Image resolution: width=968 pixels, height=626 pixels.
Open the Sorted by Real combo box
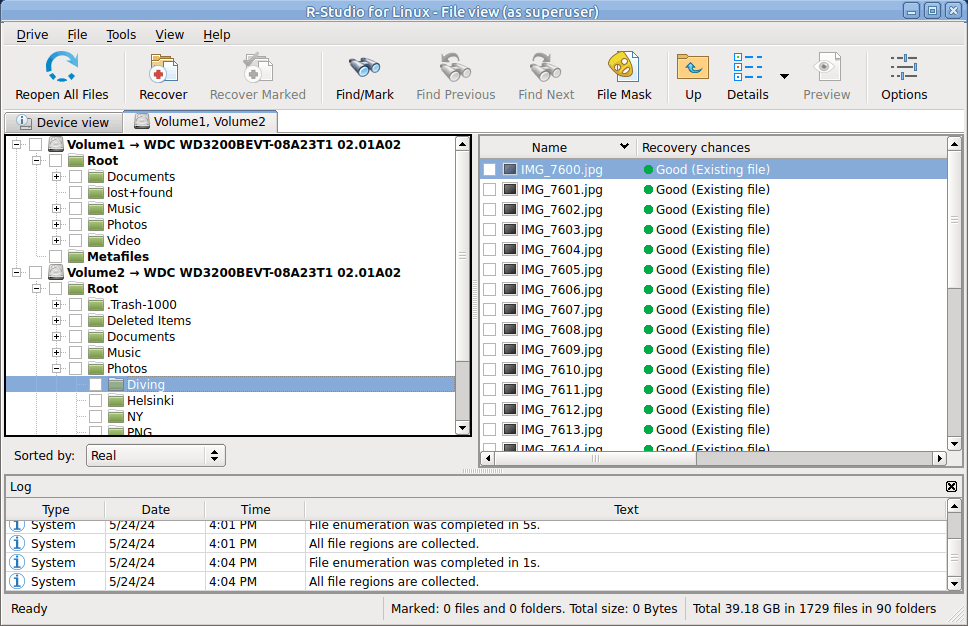(x=156, y=456)
